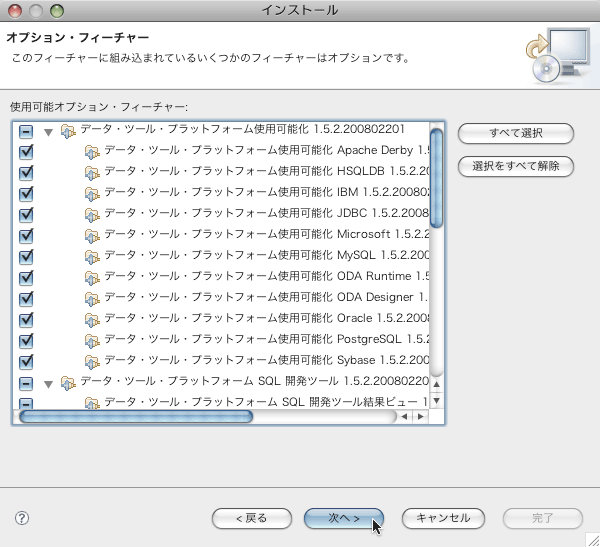Click the SQL 開発ツール結果ビュー feature icon

point(92,403)
